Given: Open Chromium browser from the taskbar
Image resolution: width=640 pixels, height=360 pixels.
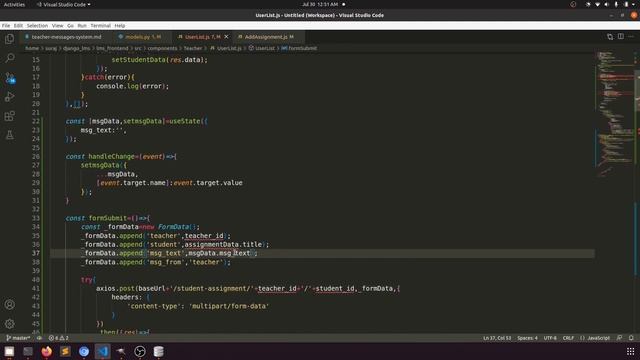Looking at the screenshot, I should click(84, 351).
